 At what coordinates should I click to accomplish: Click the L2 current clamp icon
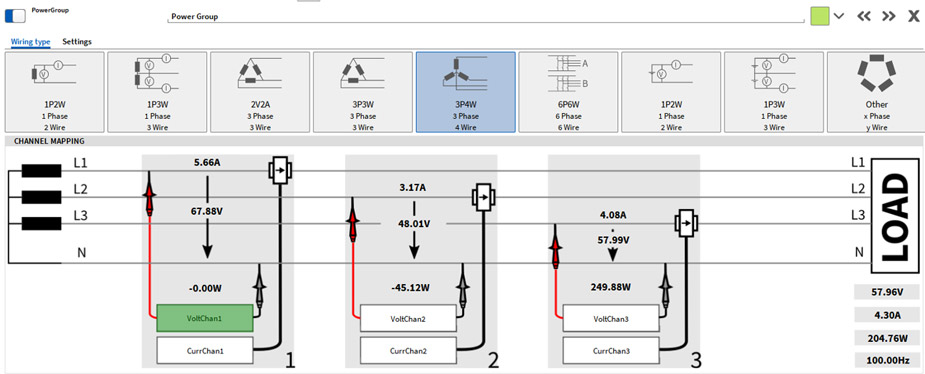click(x=483, y=198)
